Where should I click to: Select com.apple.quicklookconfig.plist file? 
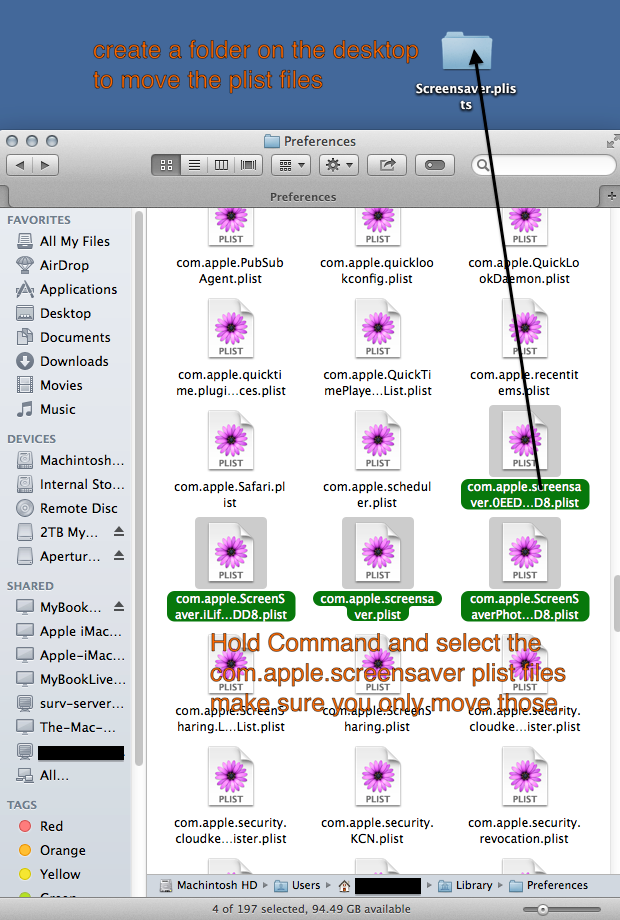(377, 246)
